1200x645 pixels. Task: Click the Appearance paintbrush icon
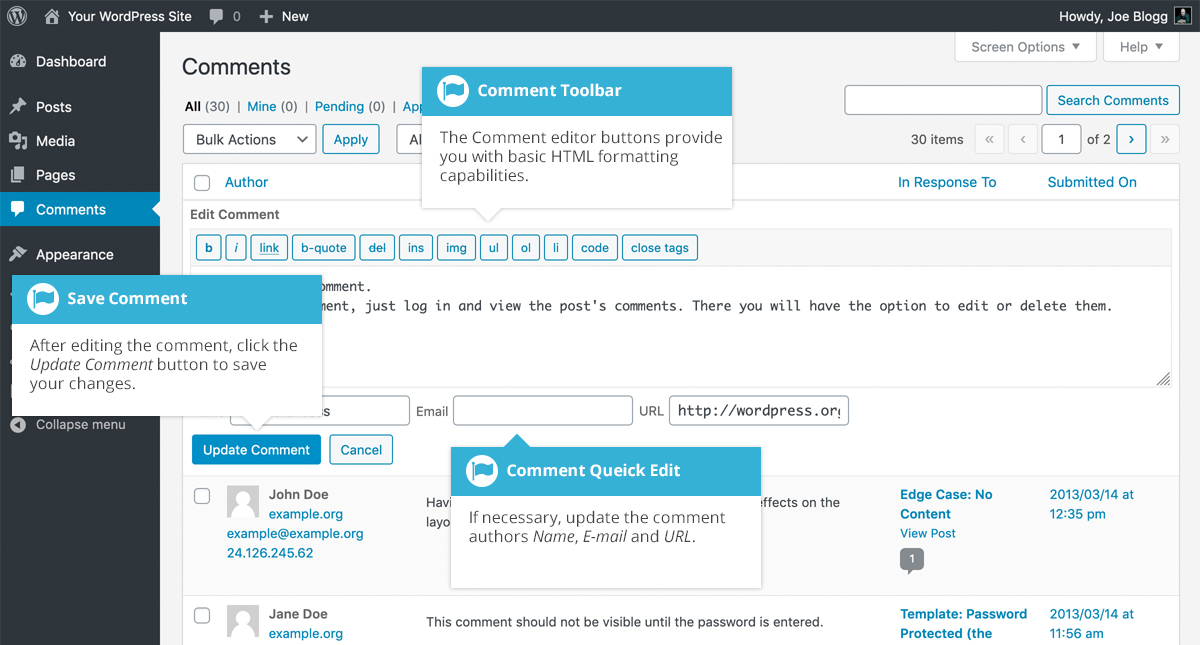pos(18,254)
